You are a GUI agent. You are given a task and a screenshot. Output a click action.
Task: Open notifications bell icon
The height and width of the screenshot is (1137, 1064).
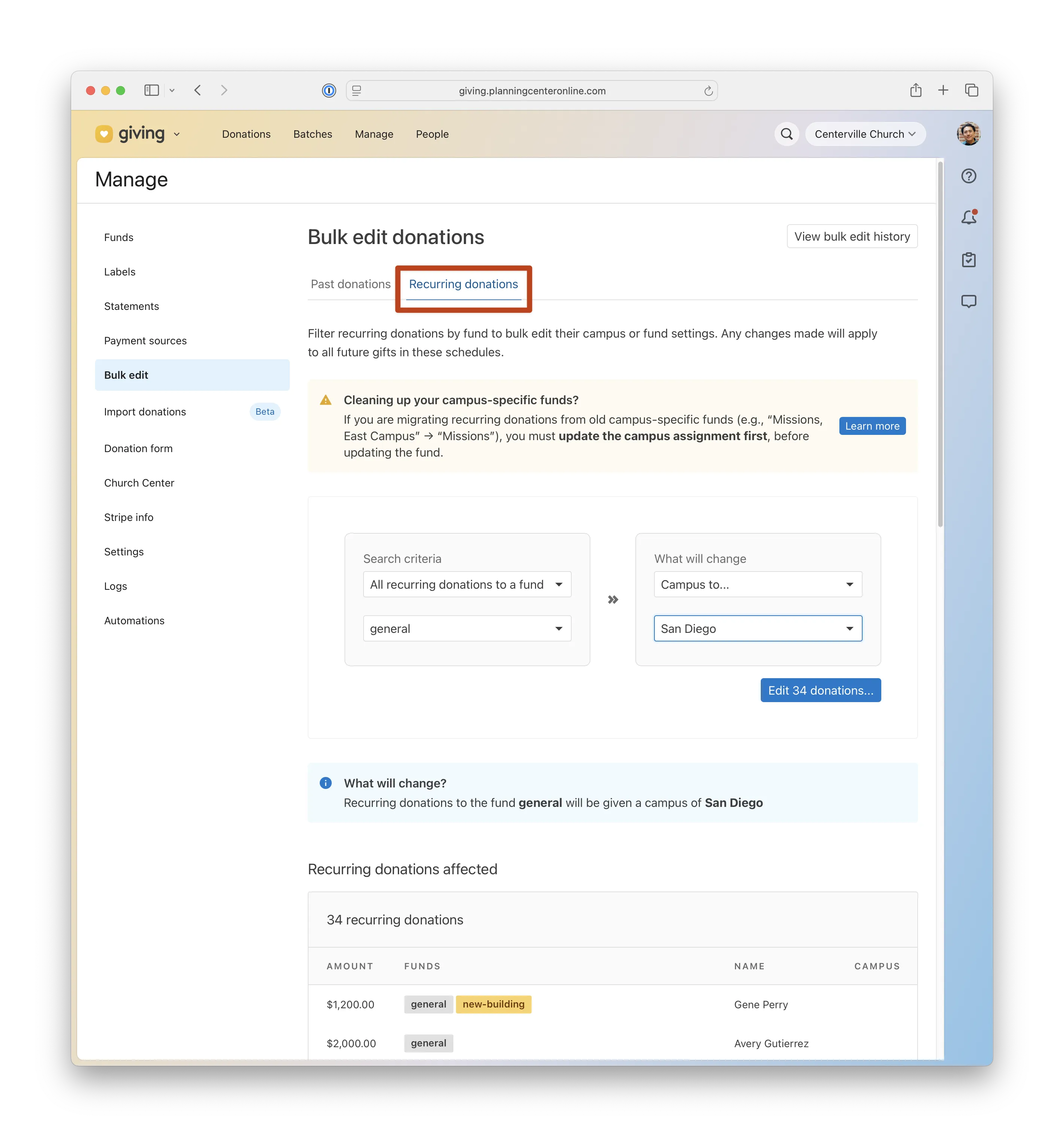pyautogui.click(x=969, y=217)
